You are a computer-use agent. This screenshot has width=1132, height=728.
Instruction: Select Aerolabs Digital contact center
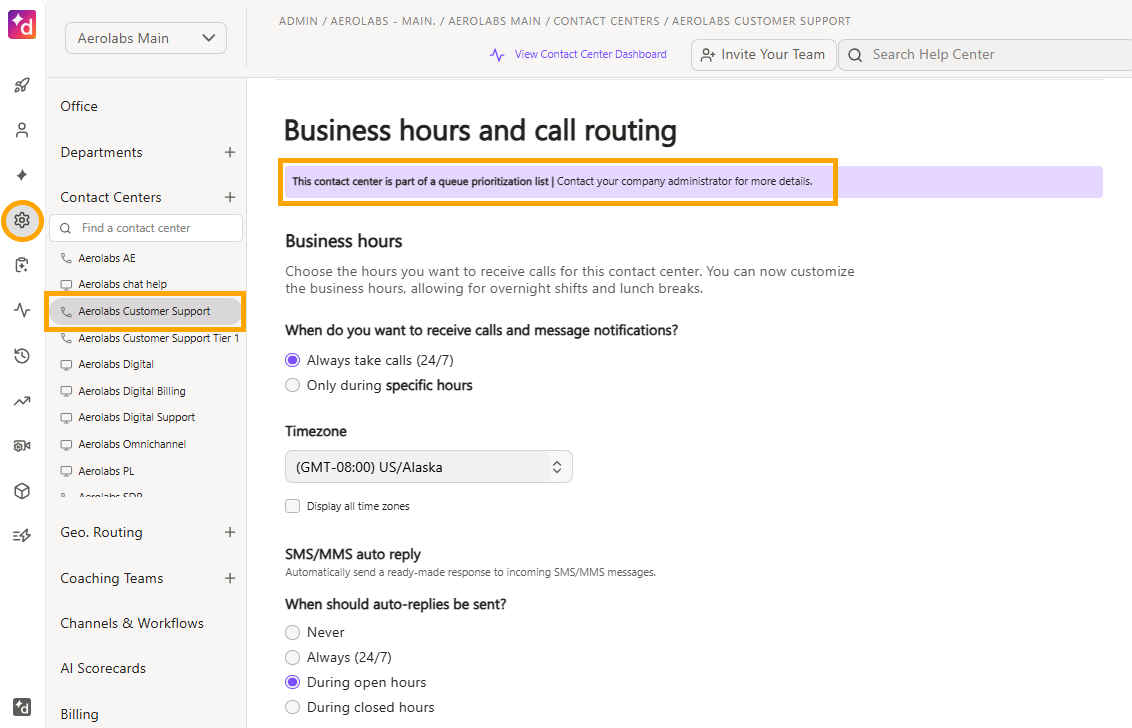[116, 364]
